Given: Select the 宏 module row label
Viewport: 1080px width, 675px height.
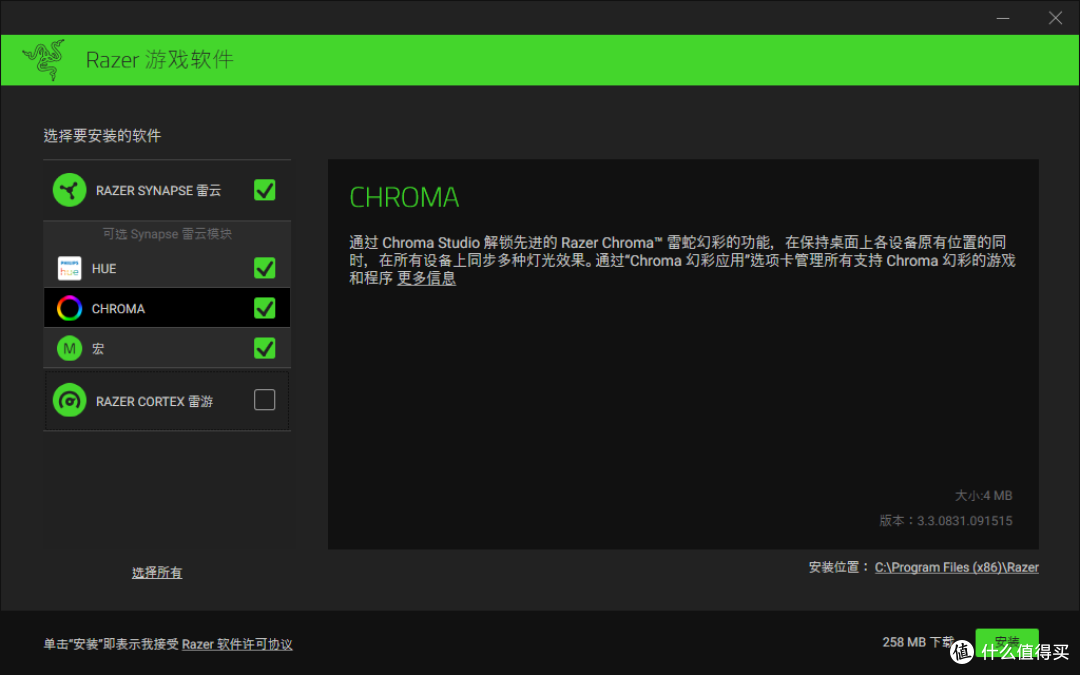Looking at the screenshot, I should coord(98,349).
